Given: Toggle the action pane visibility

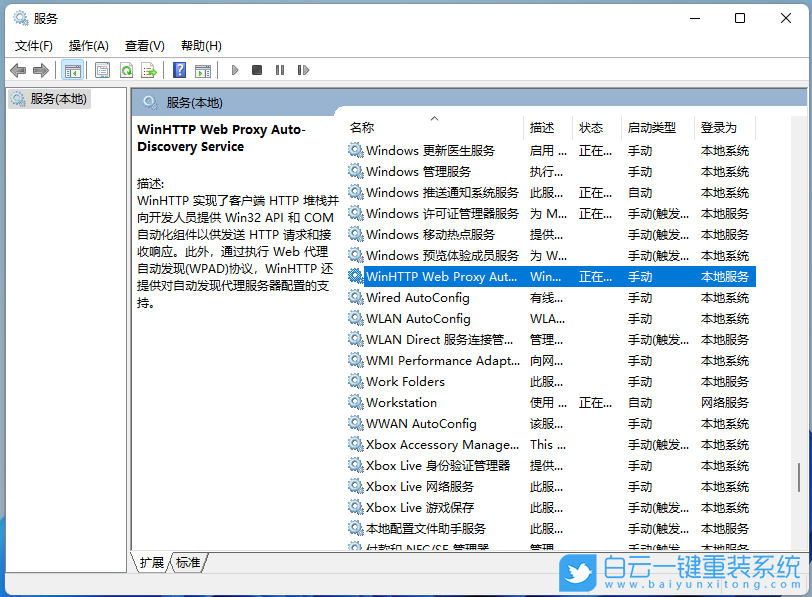Looking at the screenshot, I should coord(202,70).
